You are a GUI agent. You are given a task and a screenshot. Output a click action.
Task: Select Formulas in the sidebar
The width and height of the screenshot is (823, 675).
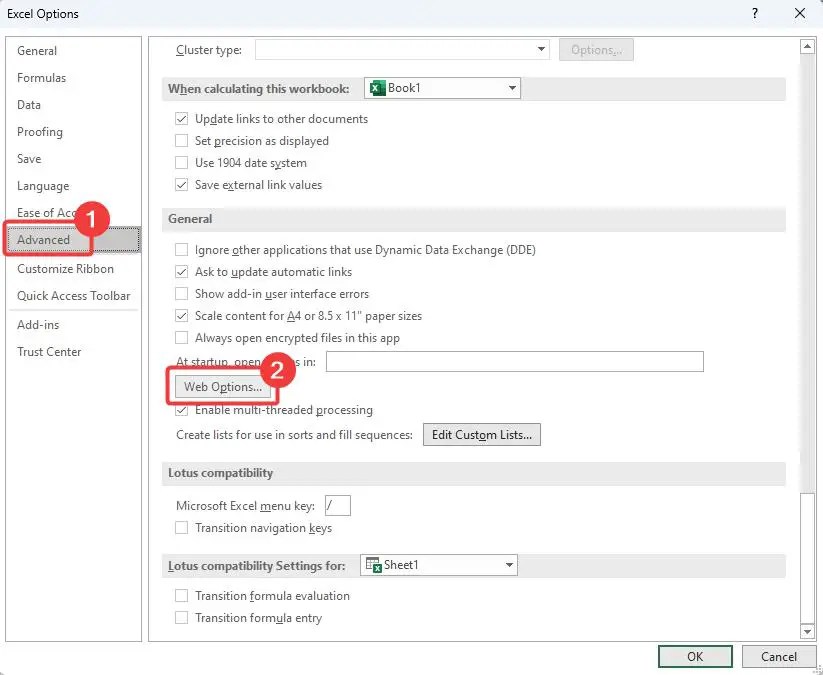(x=41, y=78)
